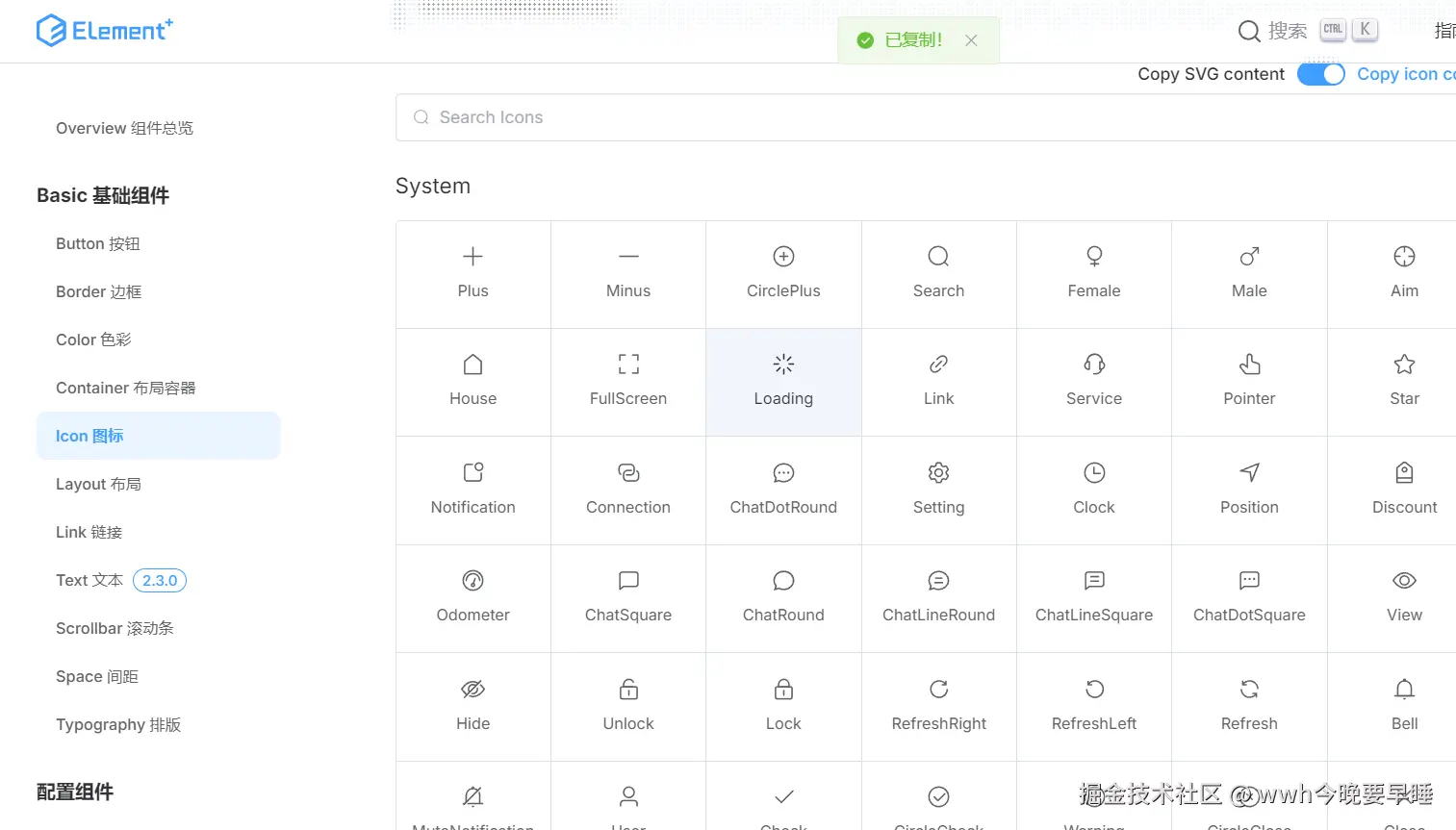The height and width of the screenshot is (830, 1456).
Task: Copy the Minus icon
Action: click(x=628, y=275)
